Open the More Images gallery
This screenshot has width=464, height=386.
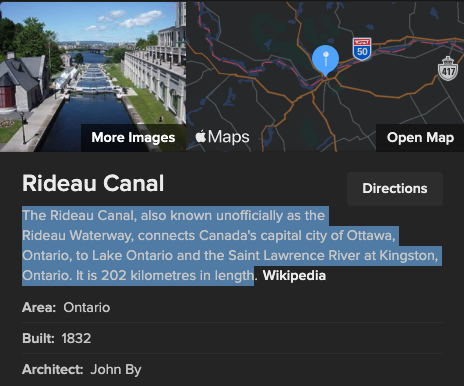point(133,138)
